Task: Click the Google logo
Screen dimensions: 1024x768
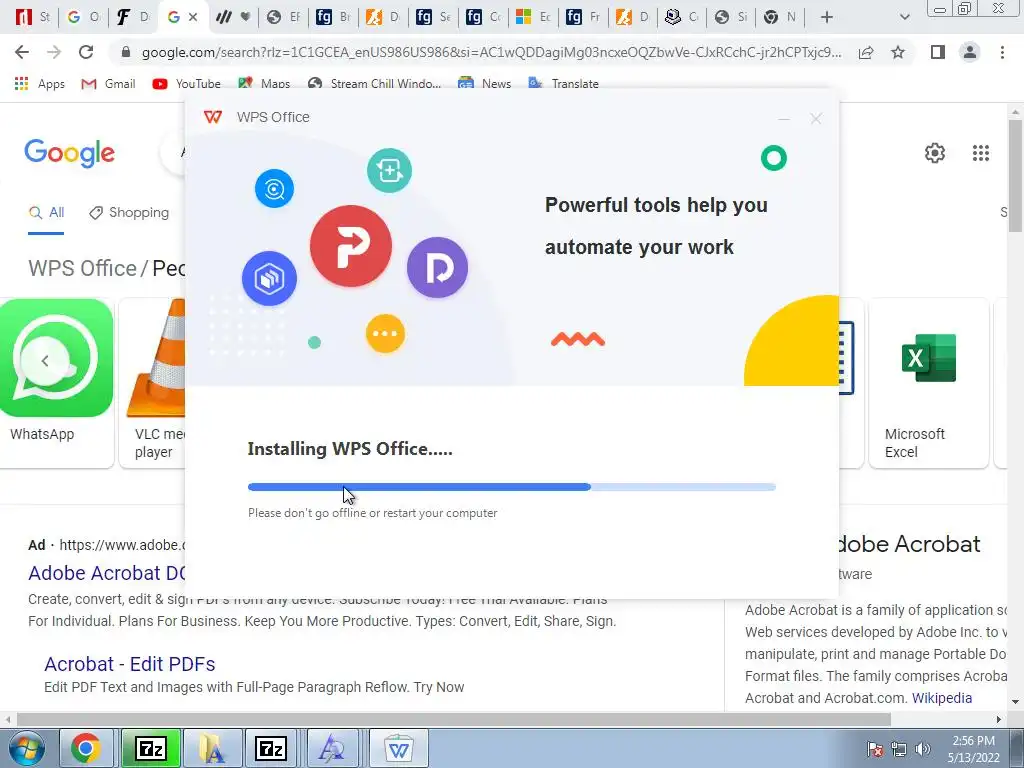Action: pos(69,153)
